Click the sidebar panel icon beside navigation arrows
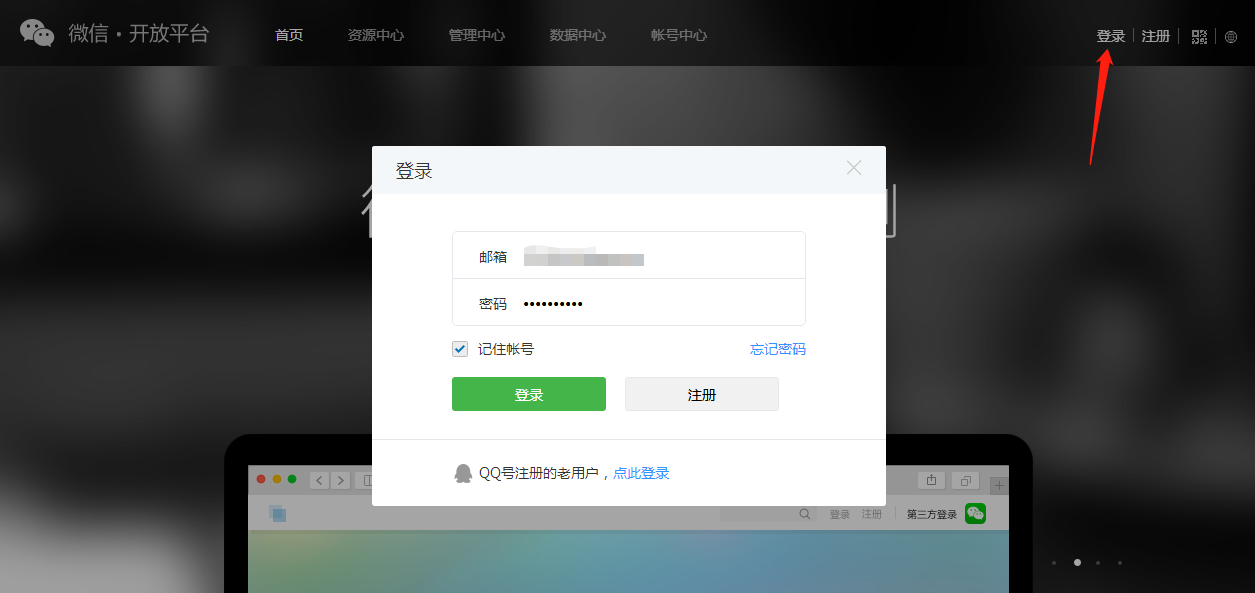1255x593 pixels. (369, 480)
